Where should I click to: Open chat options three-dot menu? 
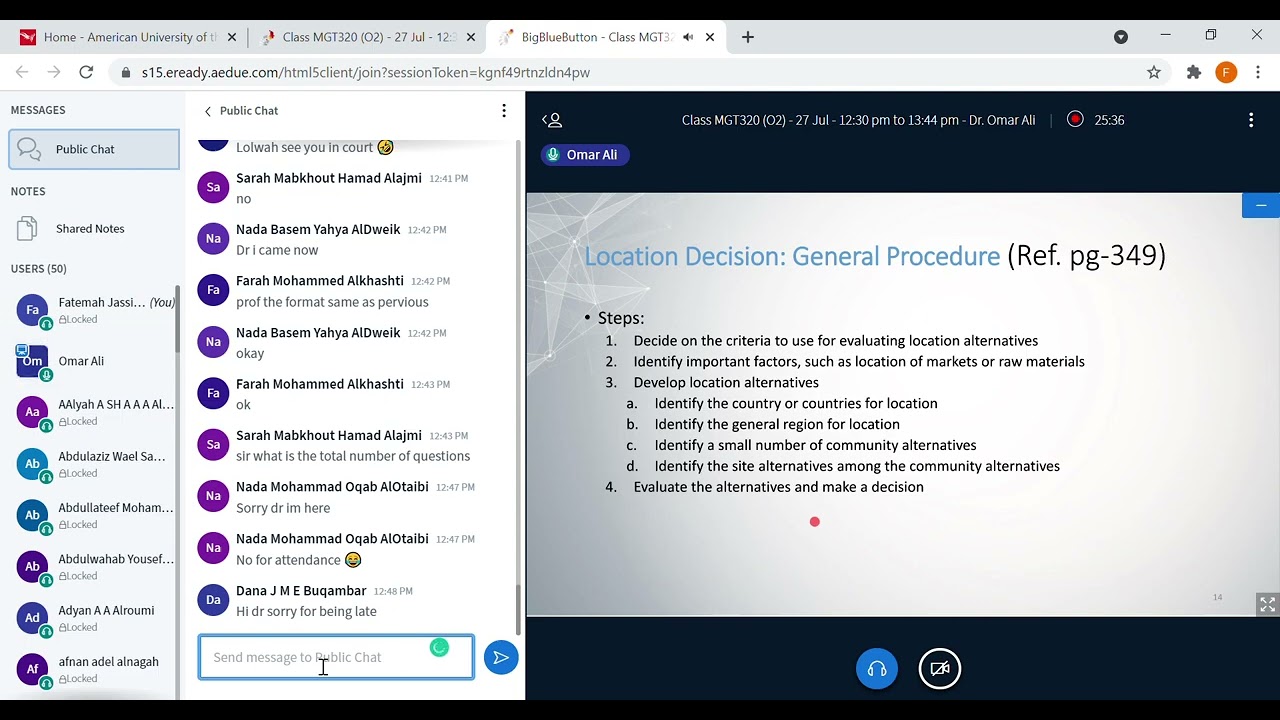504,111
